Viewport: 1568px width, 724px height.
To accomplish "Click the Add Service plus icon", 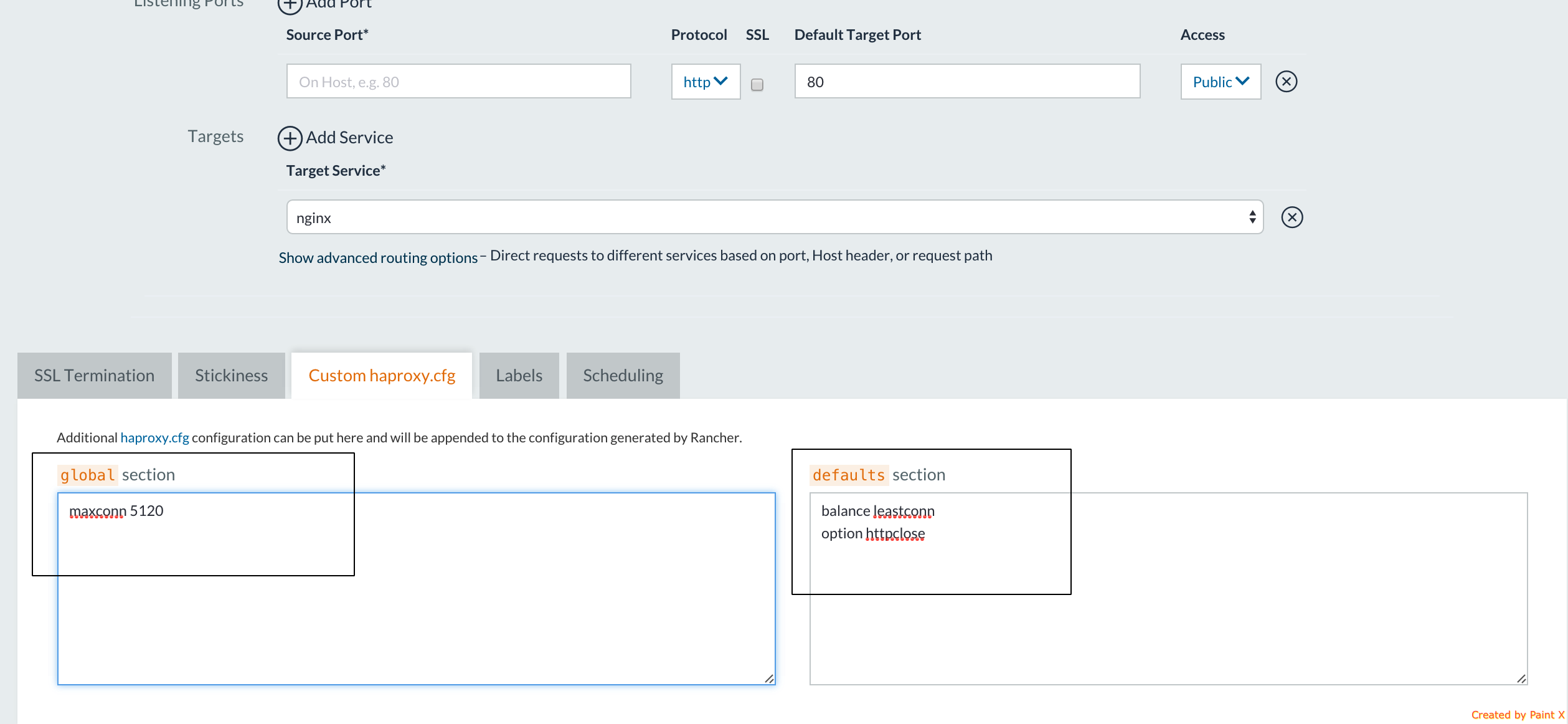I will 290,138.
